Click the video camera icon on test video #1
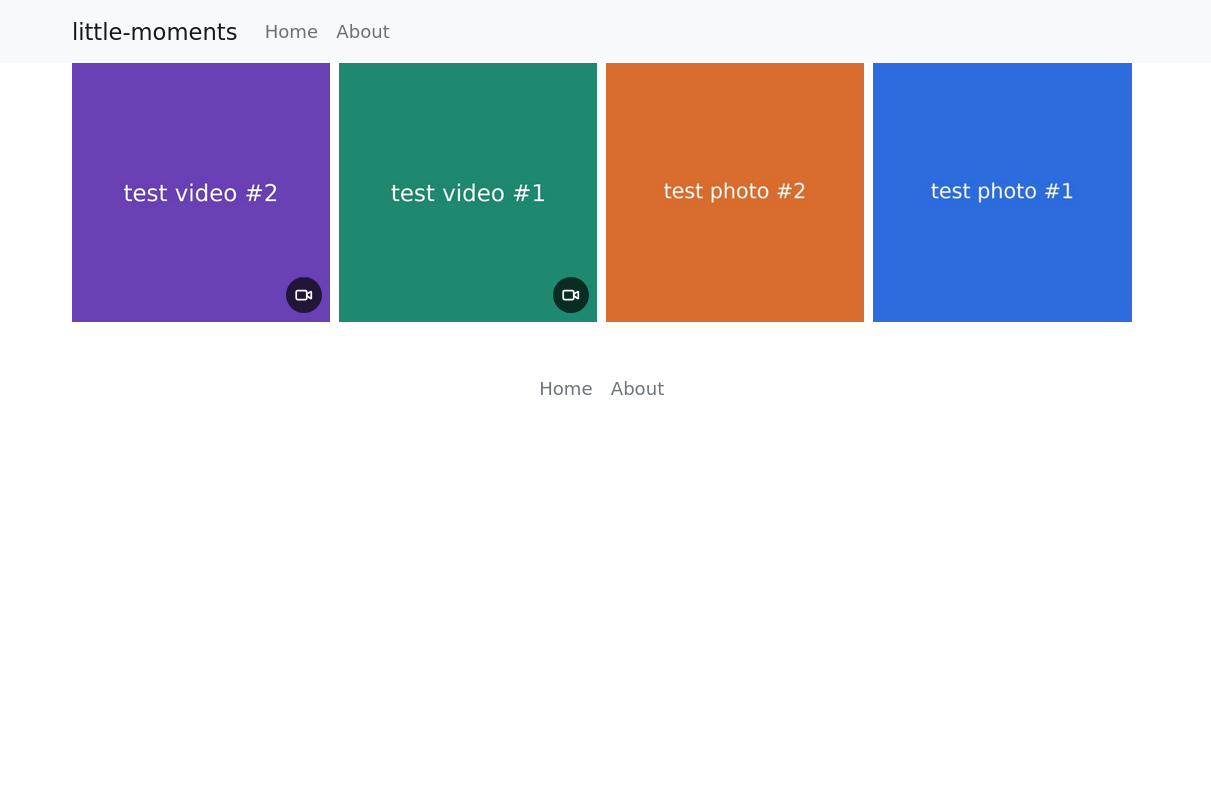This screenshot has height=799, width=1211. (x=571, y=295)
